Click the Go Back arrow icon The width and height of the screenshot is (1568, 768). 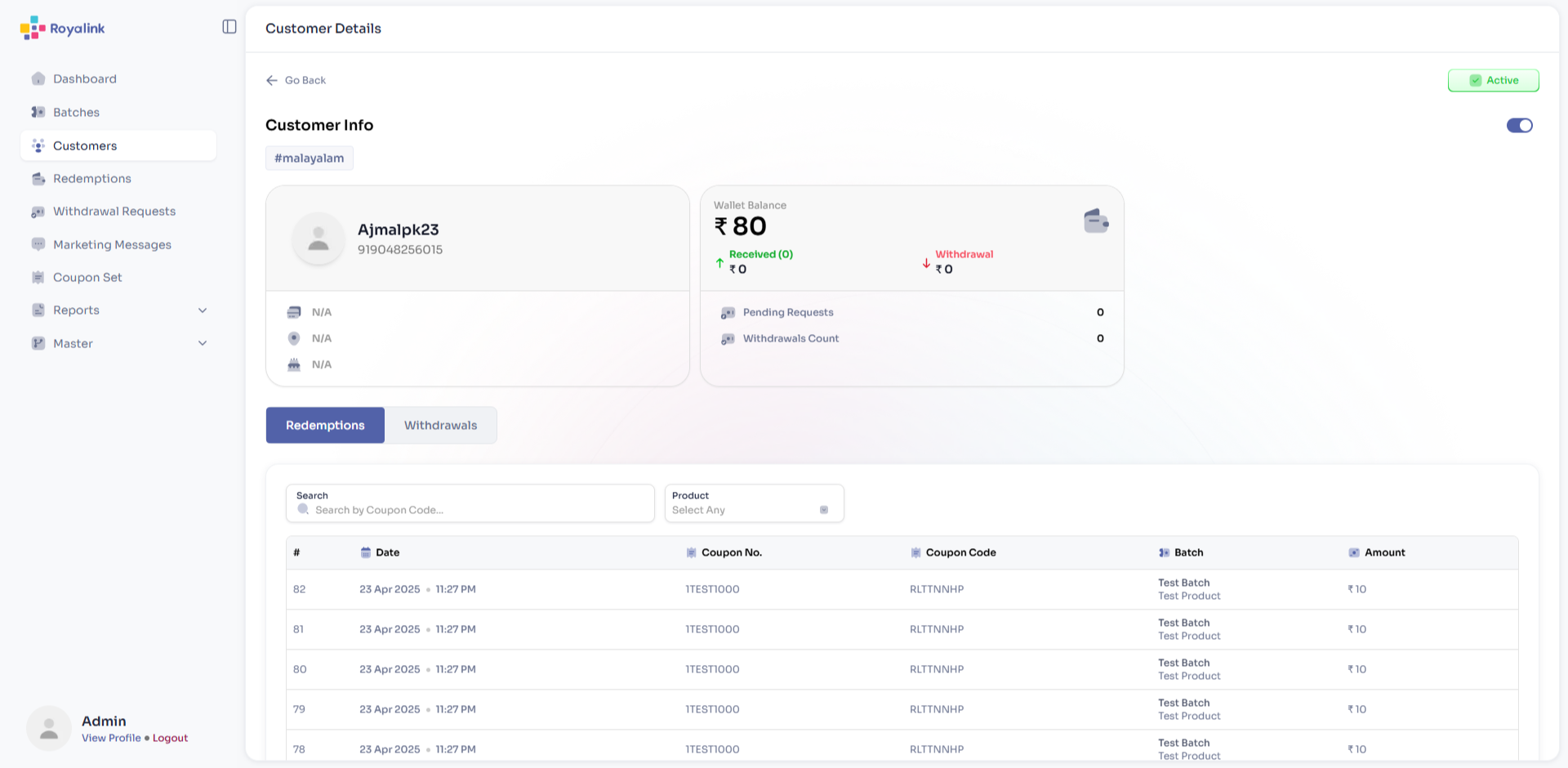coord(272,80)
